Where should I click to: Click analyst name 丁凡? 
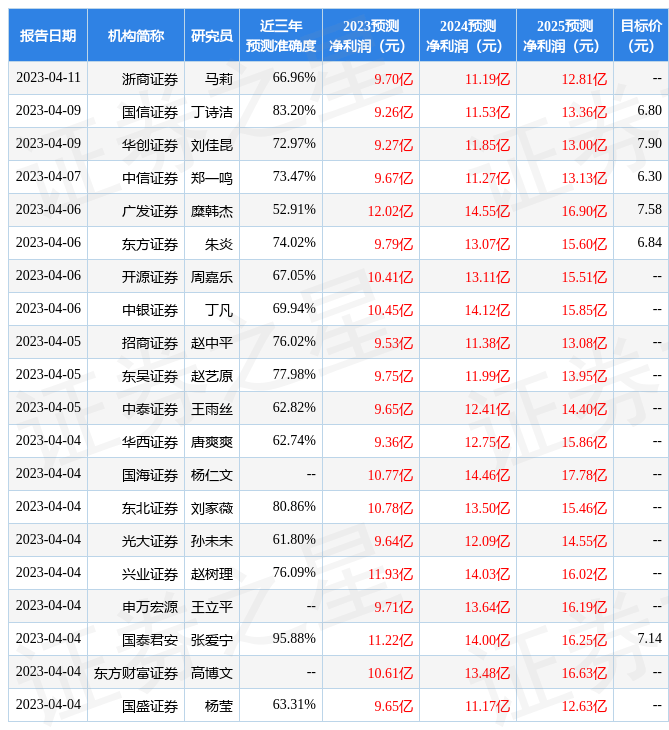(219, 310)
